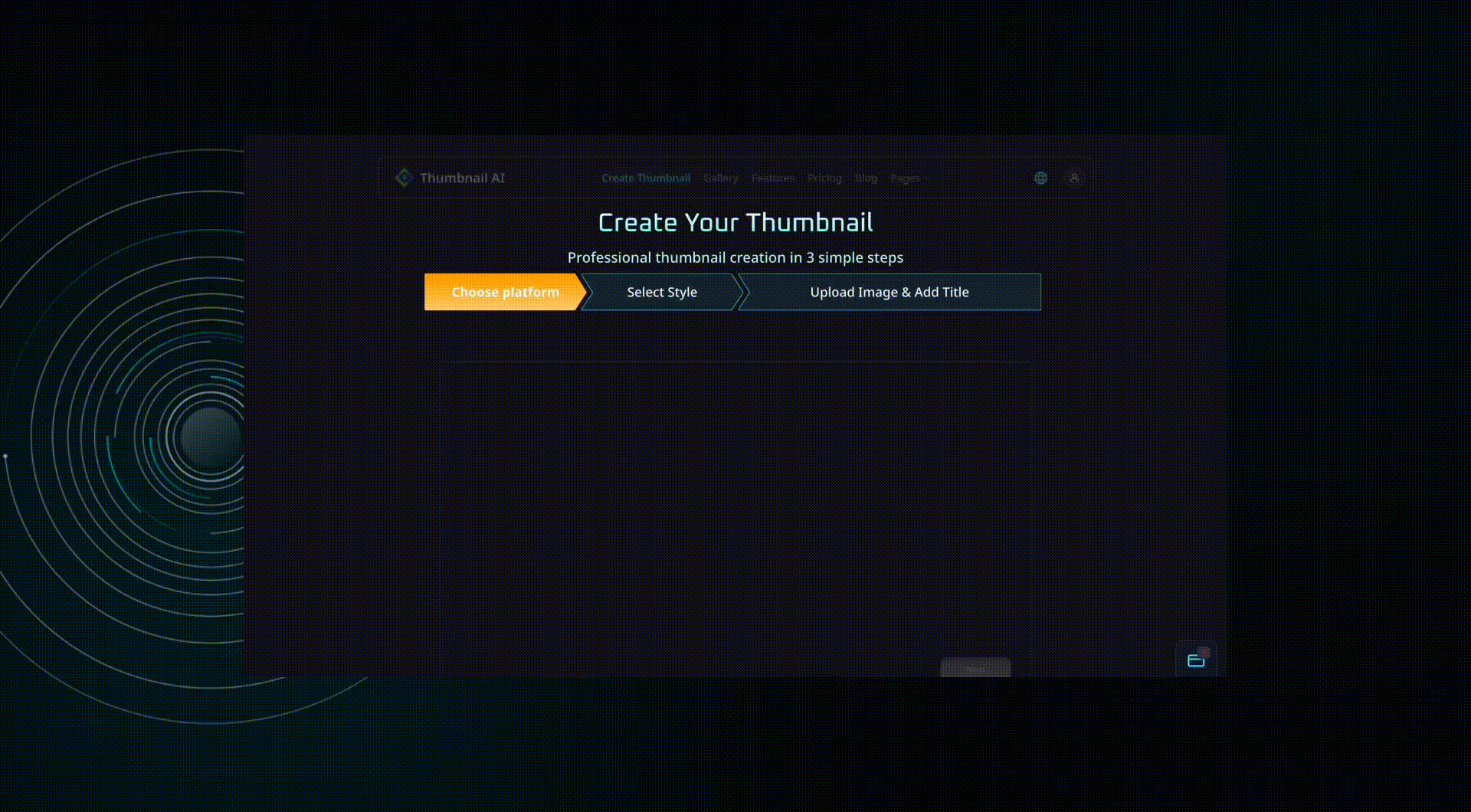The image size is (1471, 812).
Task: Open the Create Thumbnail nav link
Action: [645, 178]
